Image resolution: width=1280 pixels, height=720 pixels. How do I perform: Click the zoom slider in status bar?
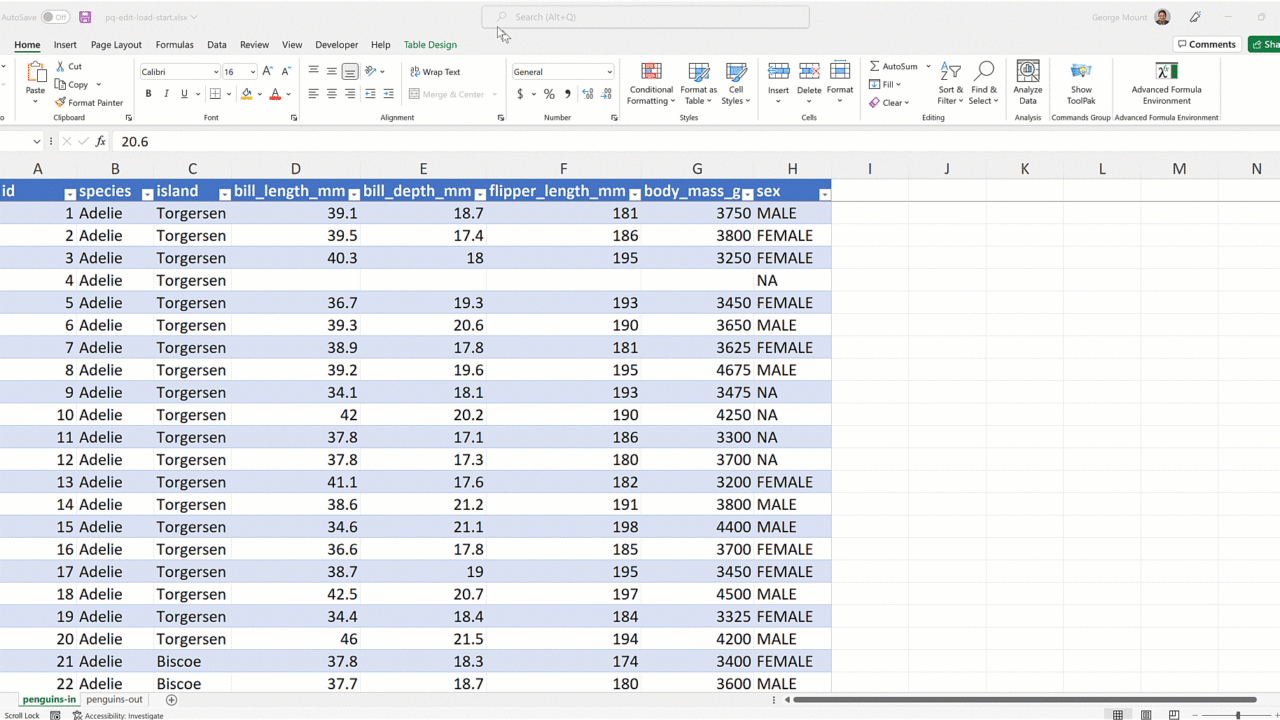pyautogui.click(x=1237, y=715)
